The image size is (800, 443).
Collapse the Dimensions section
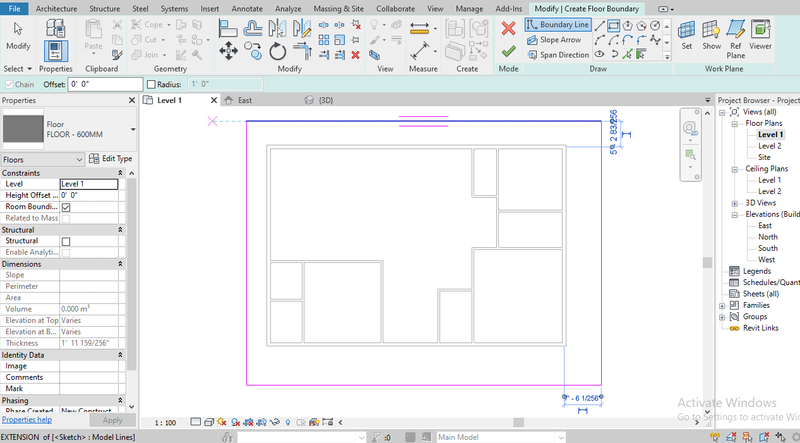click(x=120, y=264)
